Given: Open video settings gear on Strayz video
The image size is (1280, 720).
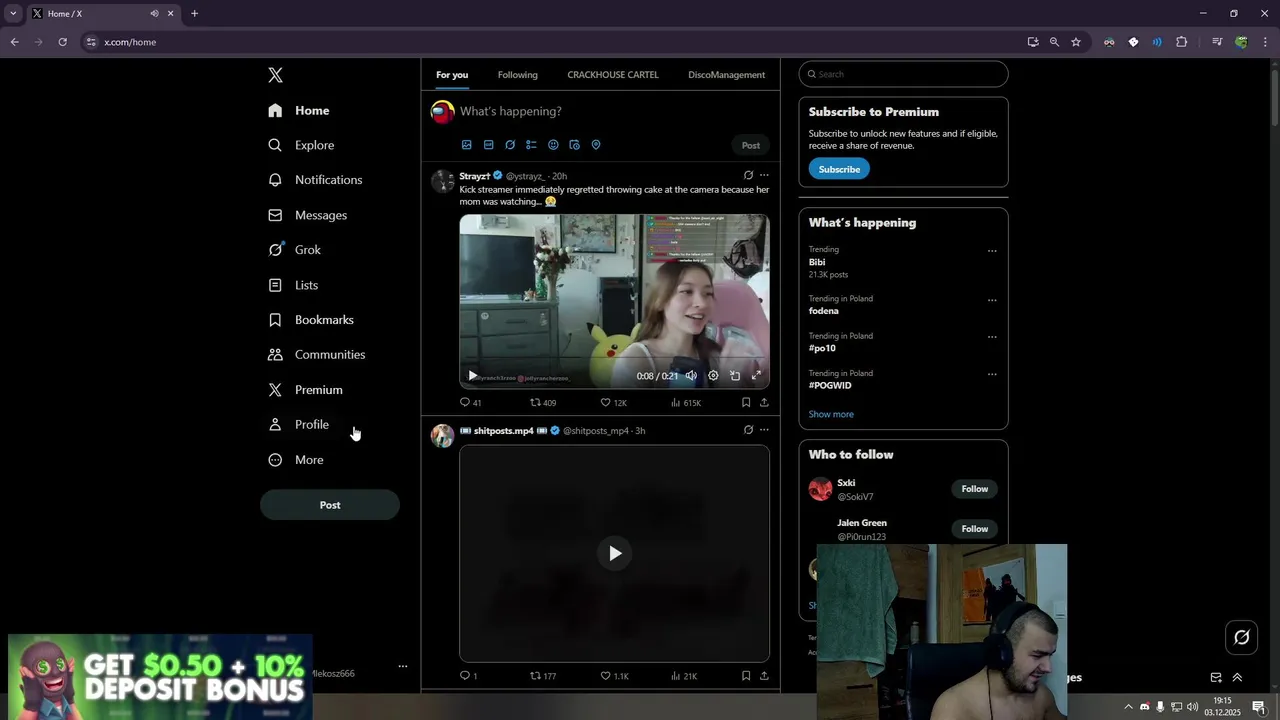Looking at the screenshot, I should coord(713,376).
